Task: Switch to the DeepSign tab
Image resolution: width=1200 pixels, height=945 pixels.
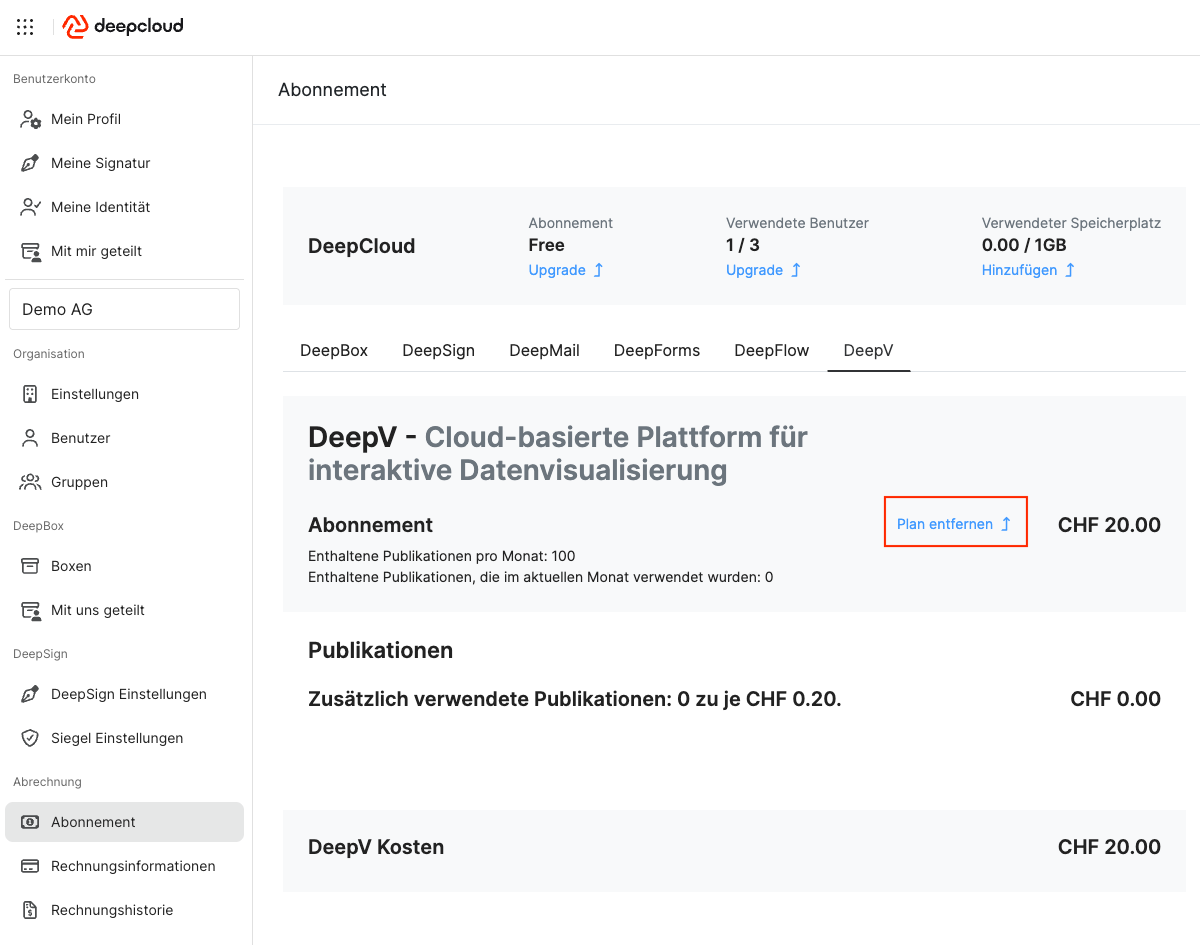Action: (438, 350)
